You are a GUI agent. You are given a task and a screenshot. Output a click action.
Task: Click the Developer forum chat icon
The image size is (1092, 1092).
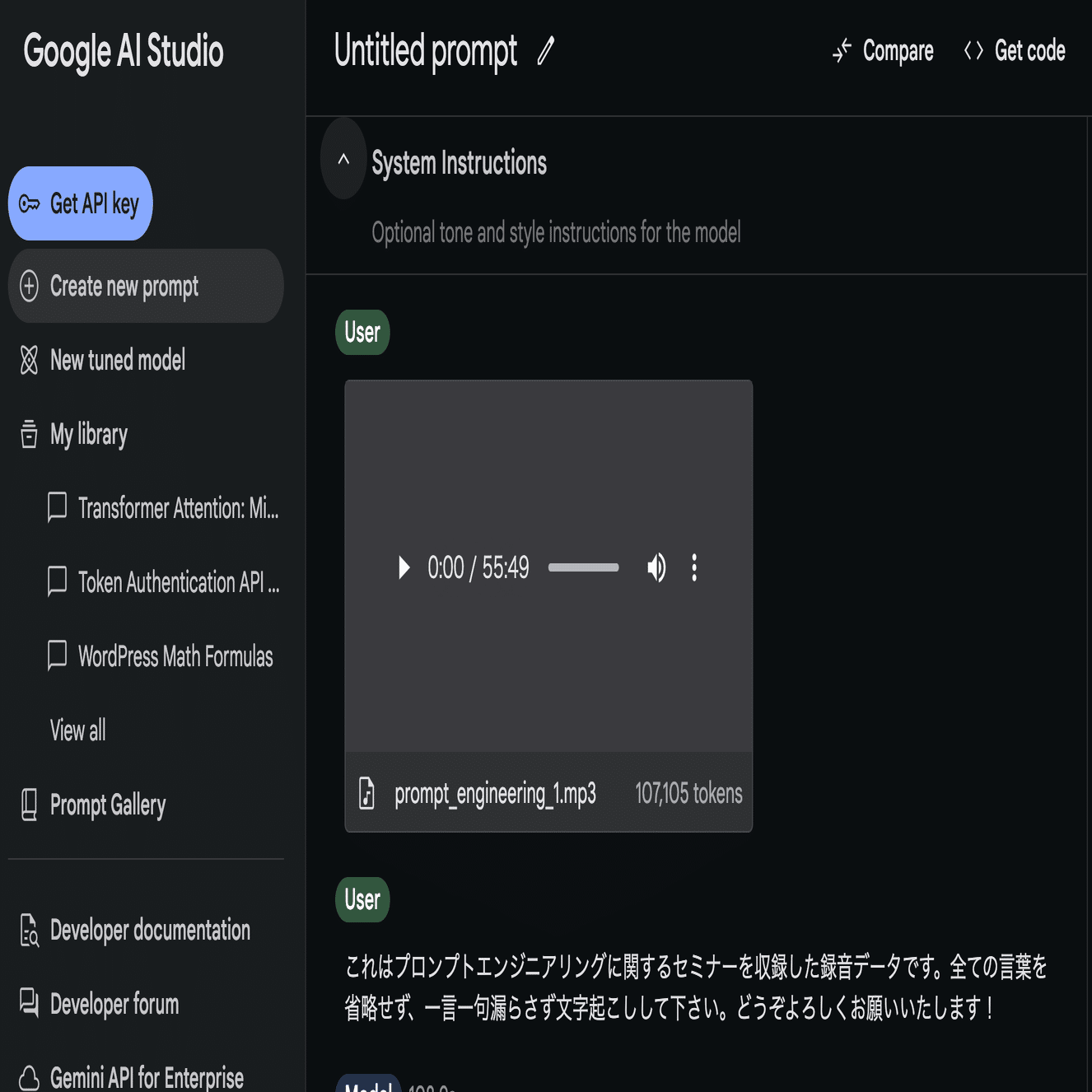click(x=29, y=1003)
